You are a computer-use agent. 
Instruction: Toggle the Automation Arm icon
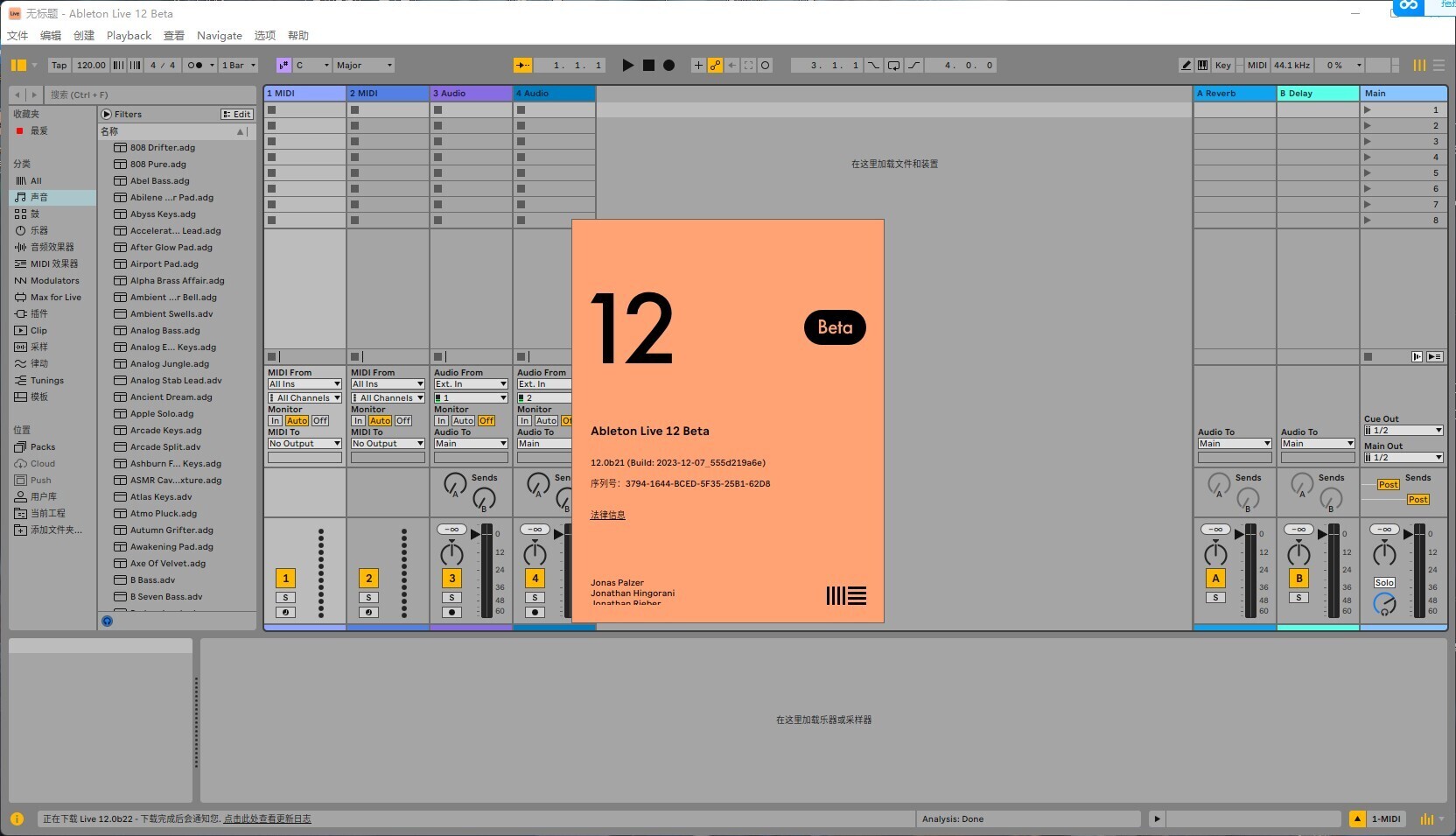pyautogui.click(x=715, y=65)
